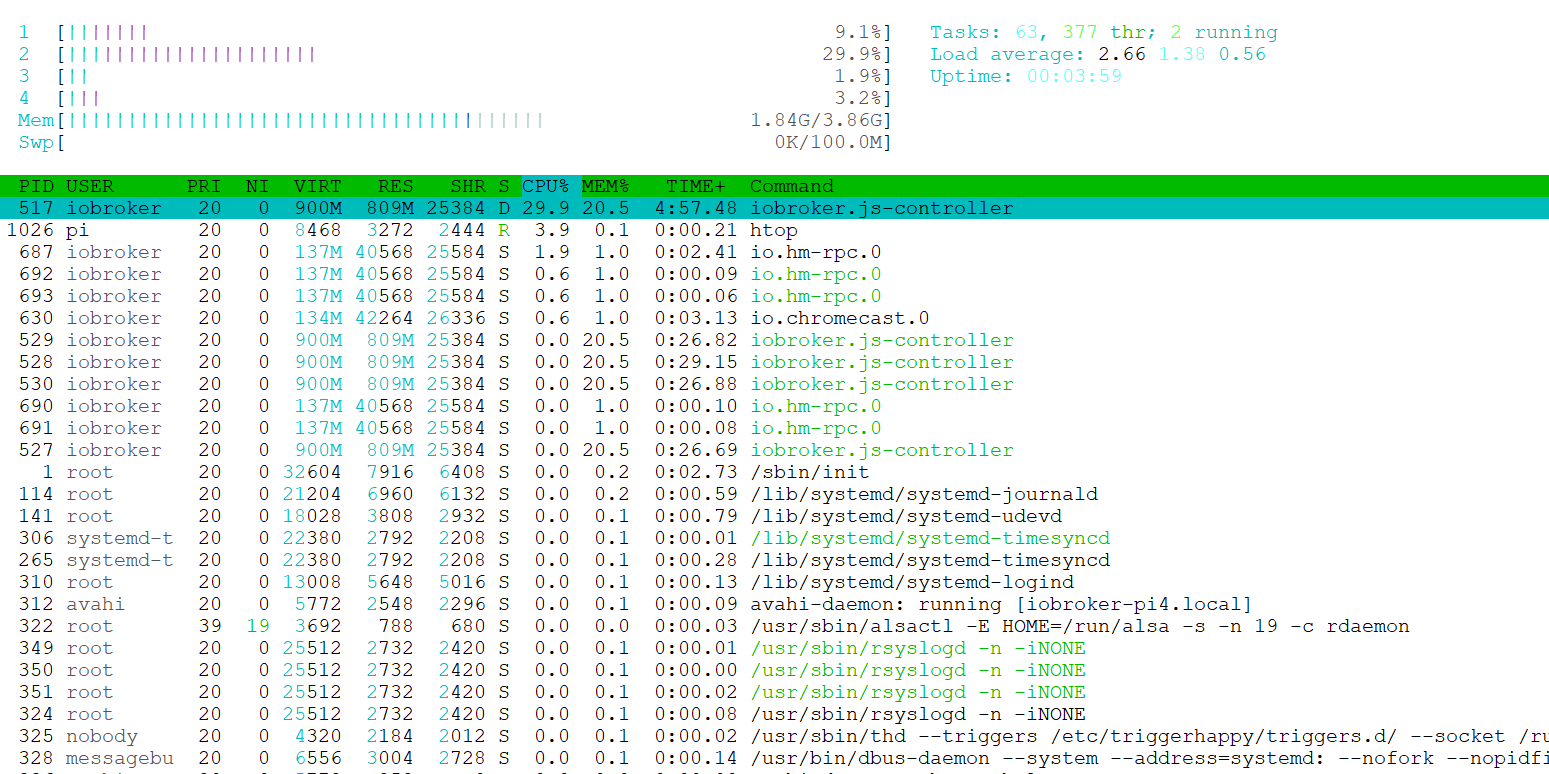Sort by the USER column header
Screen dimensions: 1549x774
click(x=90, y=186)
